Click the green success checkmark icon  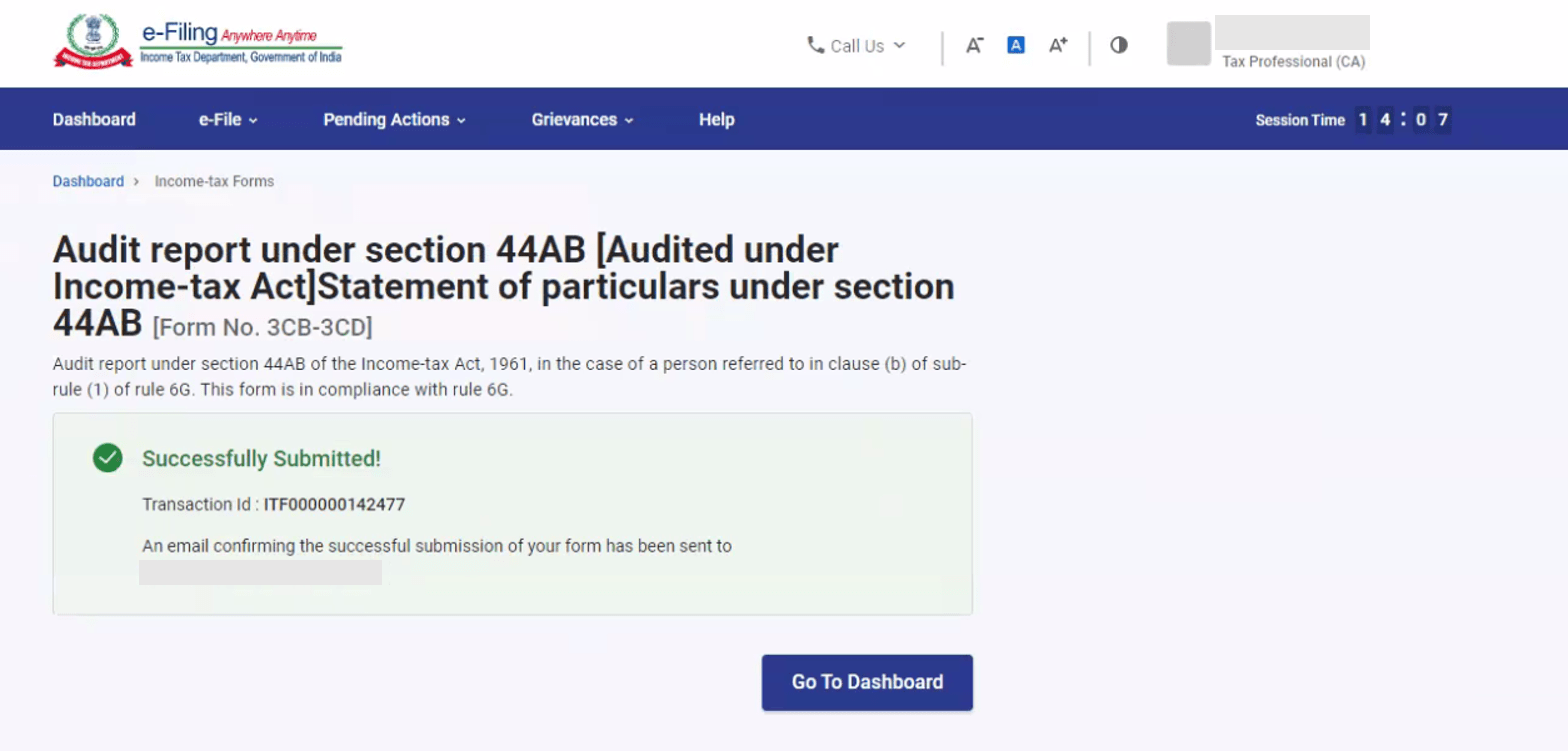(107, 458)
